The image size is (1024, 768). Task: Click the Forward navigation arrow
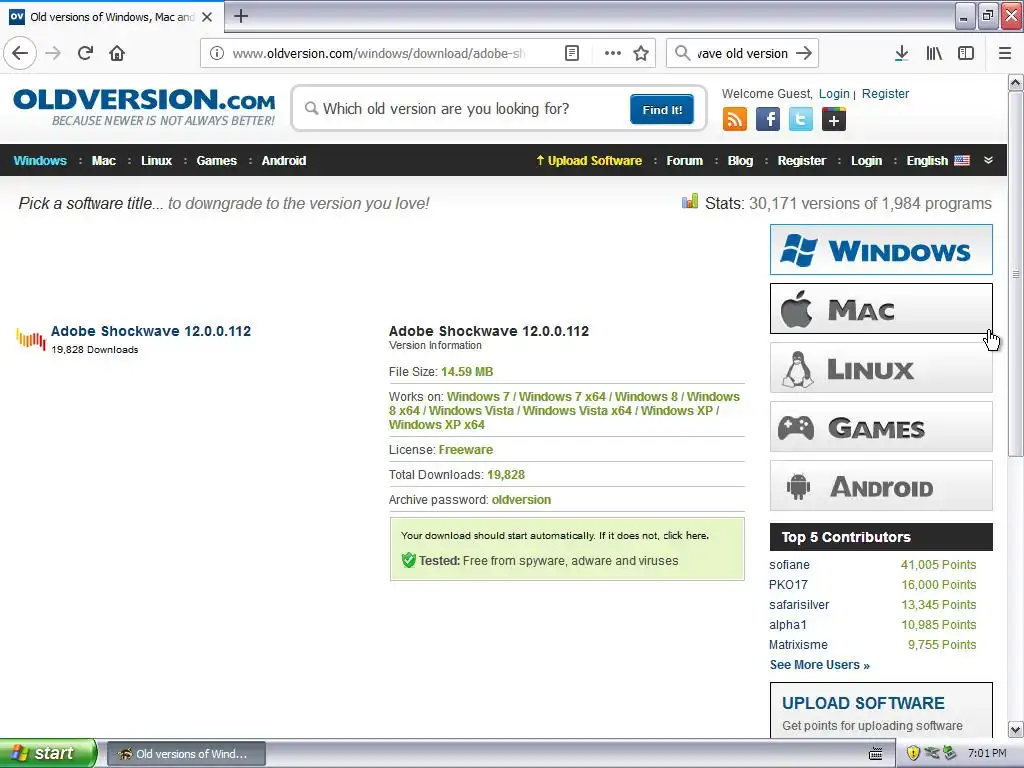pyautogui.click(x=53, y=53)
